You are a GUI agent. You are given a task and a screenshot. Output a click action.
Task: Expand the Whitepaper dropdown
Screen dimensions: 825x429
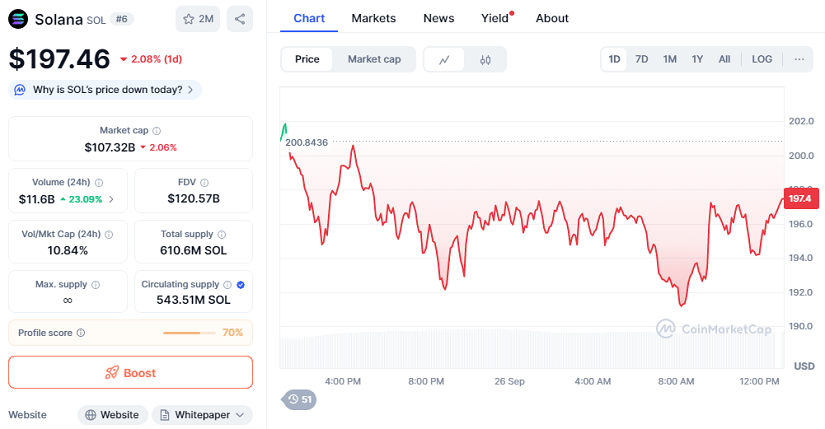pos(202,415)
